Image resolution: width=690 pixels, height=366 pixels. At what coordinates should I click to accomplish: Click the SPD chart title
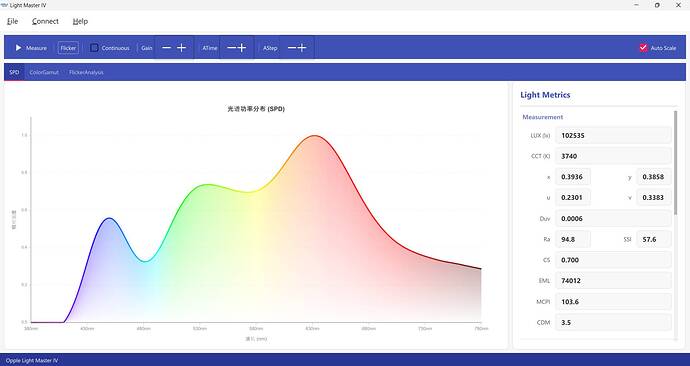tap(256, 109)
